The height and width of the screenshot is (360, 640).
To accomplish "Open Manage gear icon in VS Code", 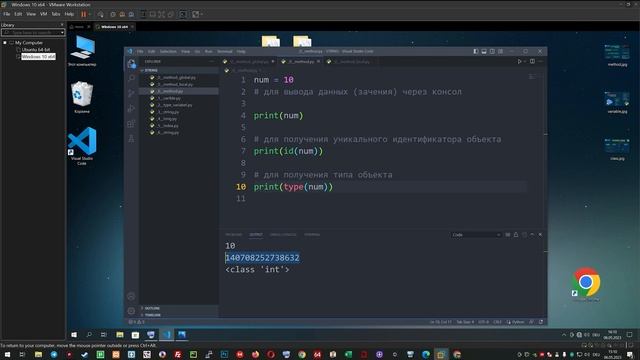I will coord(131,311).
